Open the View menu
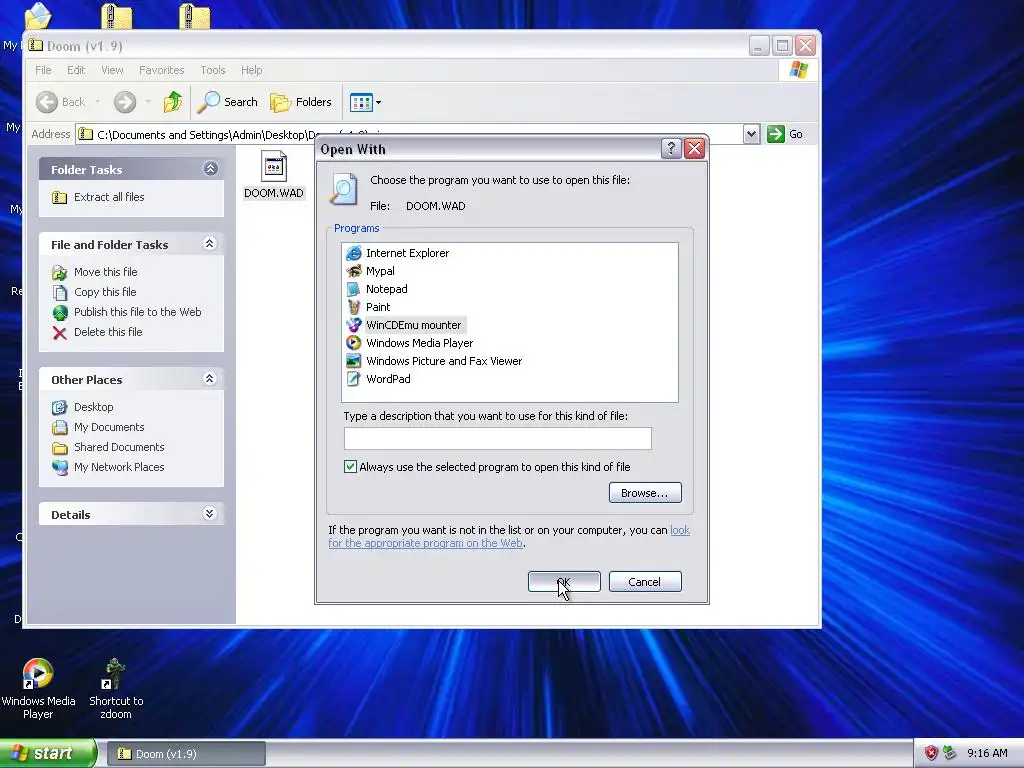Viewport: 1024px width, 768px height. click(x=112, y=70)
